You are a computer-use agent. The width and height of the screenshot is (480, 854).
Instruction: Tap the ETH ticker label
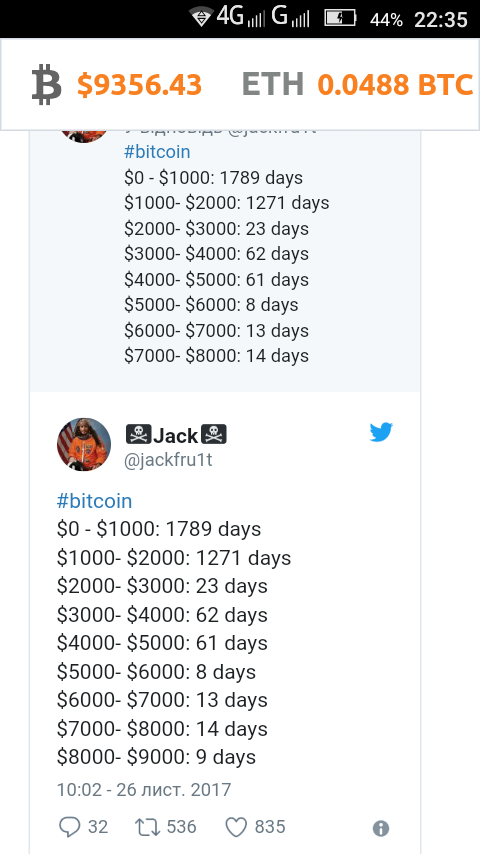pyautogui.click(x=273, y=85)
